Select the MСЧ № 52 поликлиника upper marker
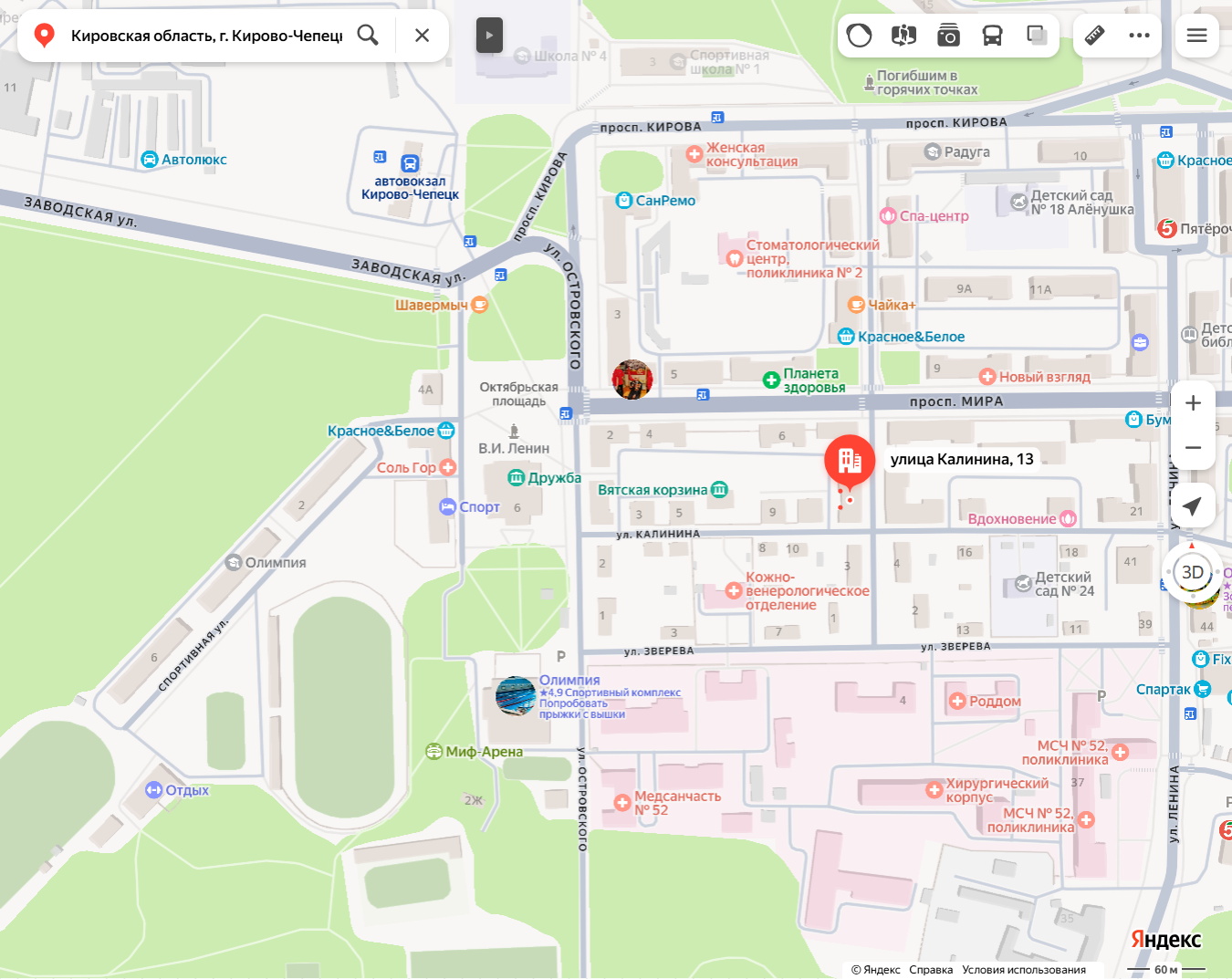This screenshot has height=979, width=1232. [x=1121, y=753]
